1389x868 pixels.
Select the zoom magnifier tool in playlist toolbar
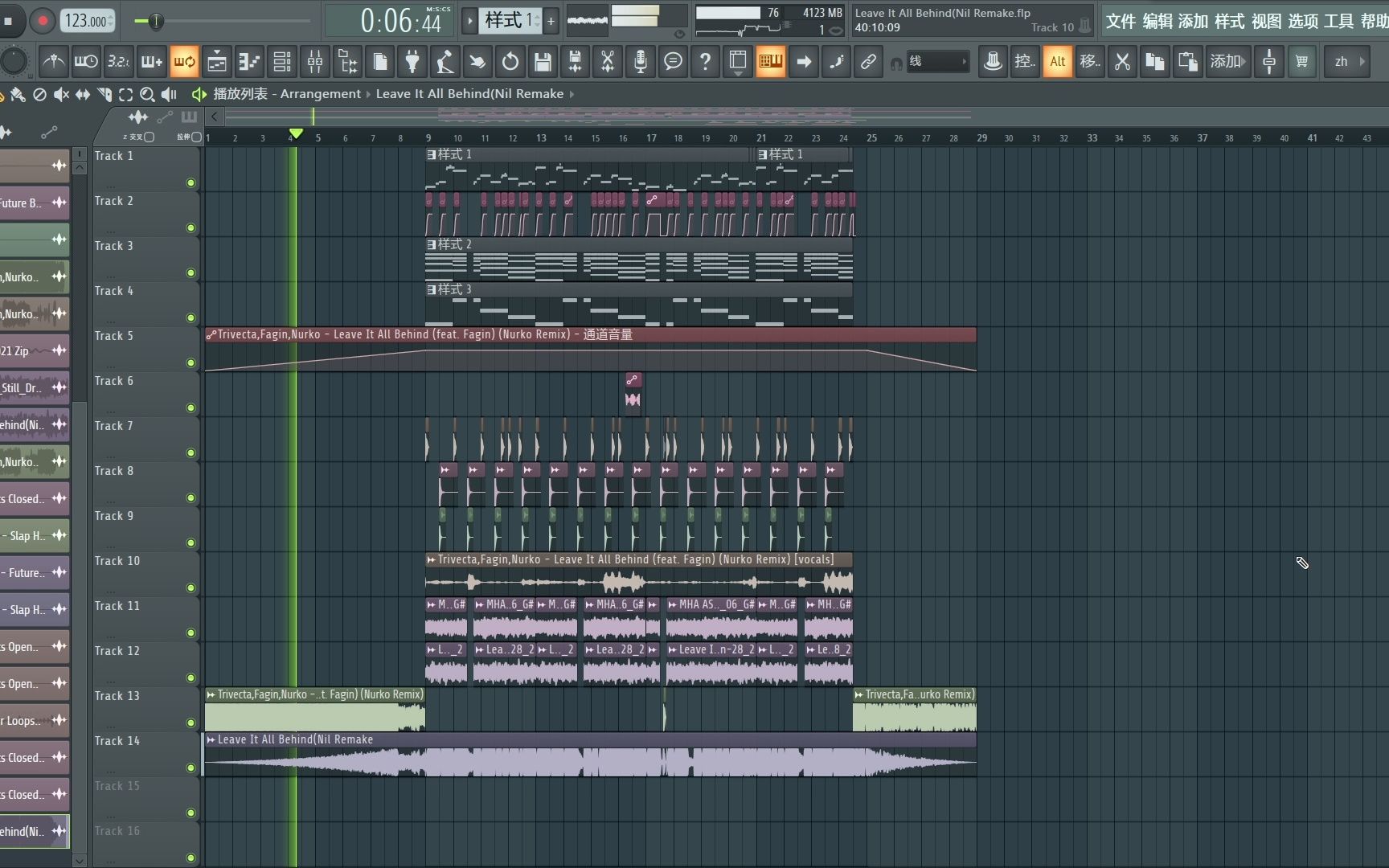click(147, 94)
